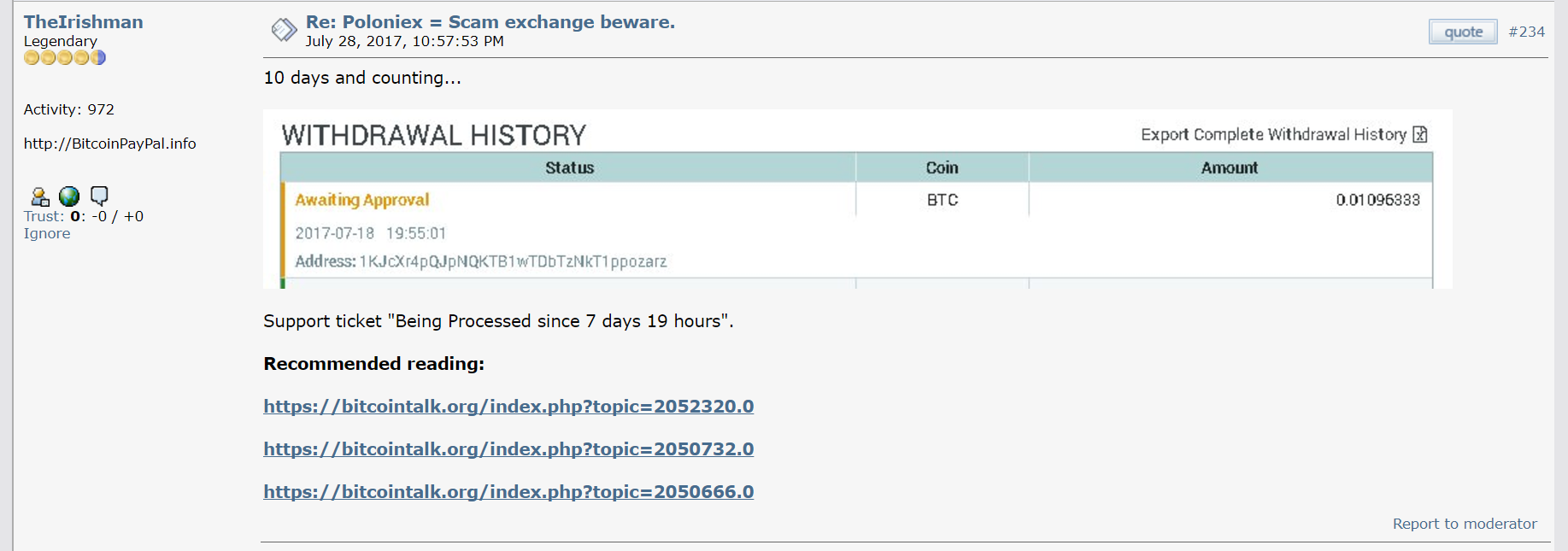Click the Withdrawal History screenshot image

(858, 199)
